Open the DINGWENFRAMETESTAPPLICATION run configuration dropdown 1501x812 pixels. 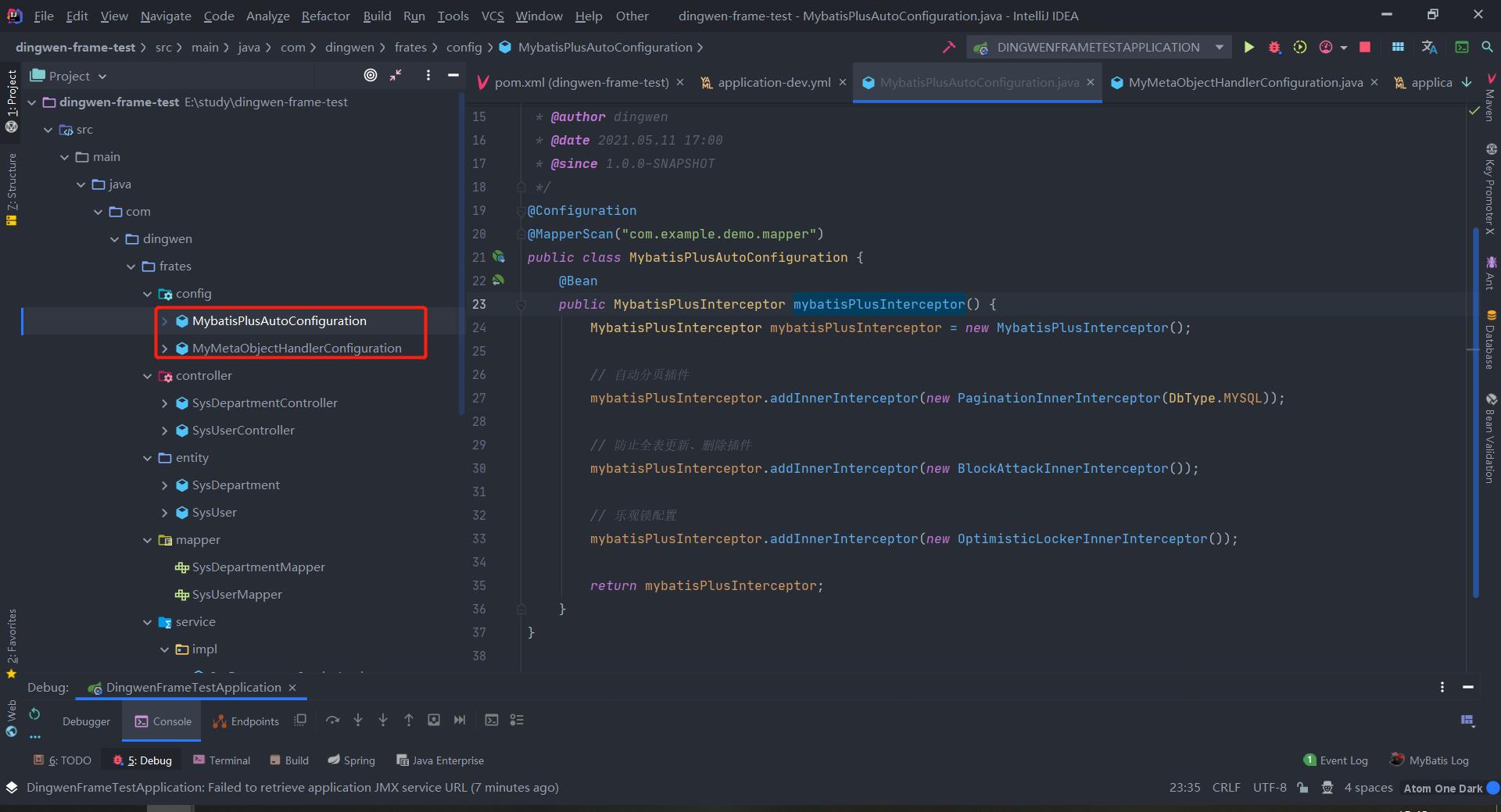tap(1098, 48)
